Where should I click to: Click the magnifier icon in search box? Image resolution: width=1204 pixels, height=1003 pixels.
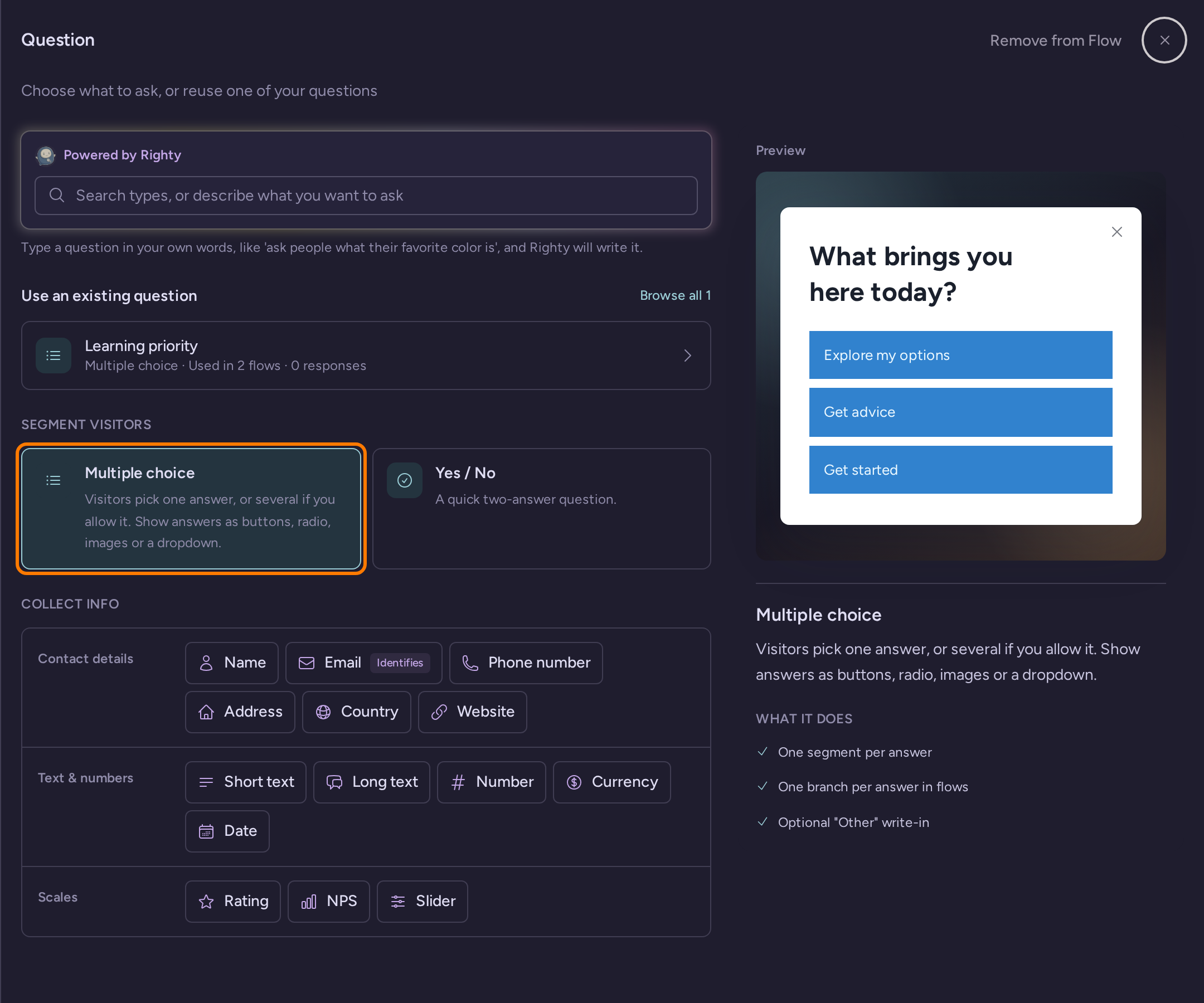pyautogui.click(x=56, y=196)
